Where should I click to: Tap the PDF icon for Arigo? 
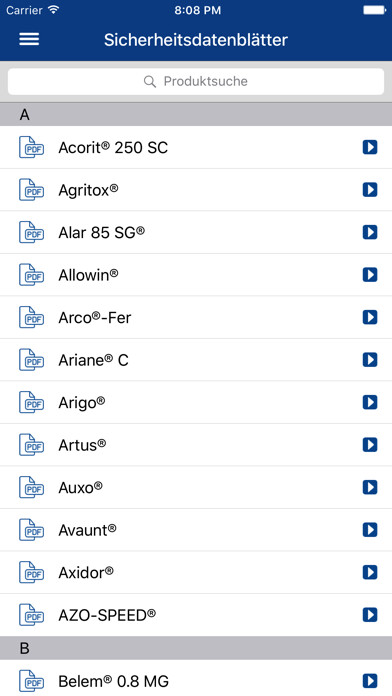tap(32, 402)
